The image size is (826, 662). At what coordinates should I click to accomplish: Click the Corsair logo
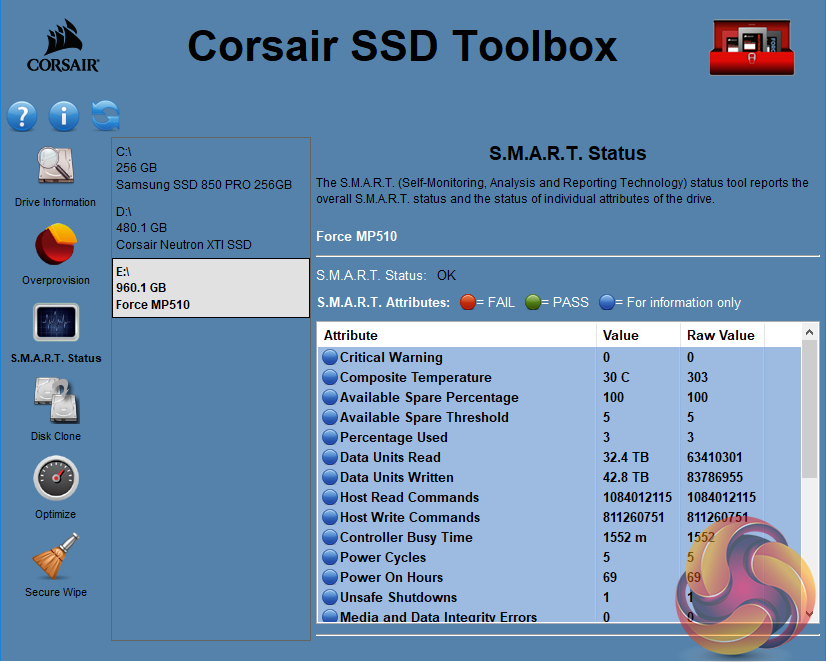click(x=61, y=48)
